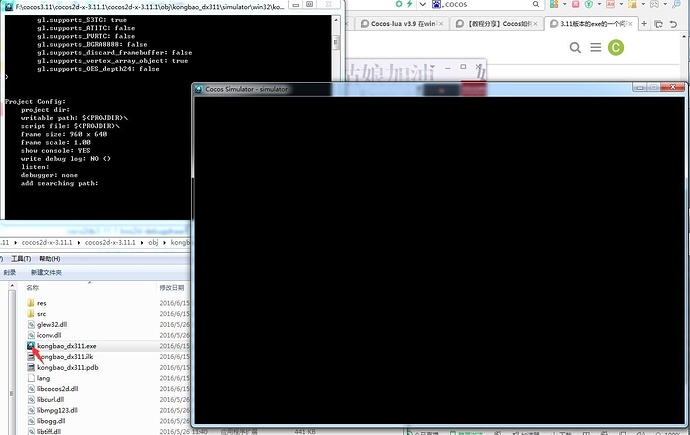This screenshot has height=435, width=690.
Task: Open the address bar history dropdown chevron
Action: coord(422,4)
